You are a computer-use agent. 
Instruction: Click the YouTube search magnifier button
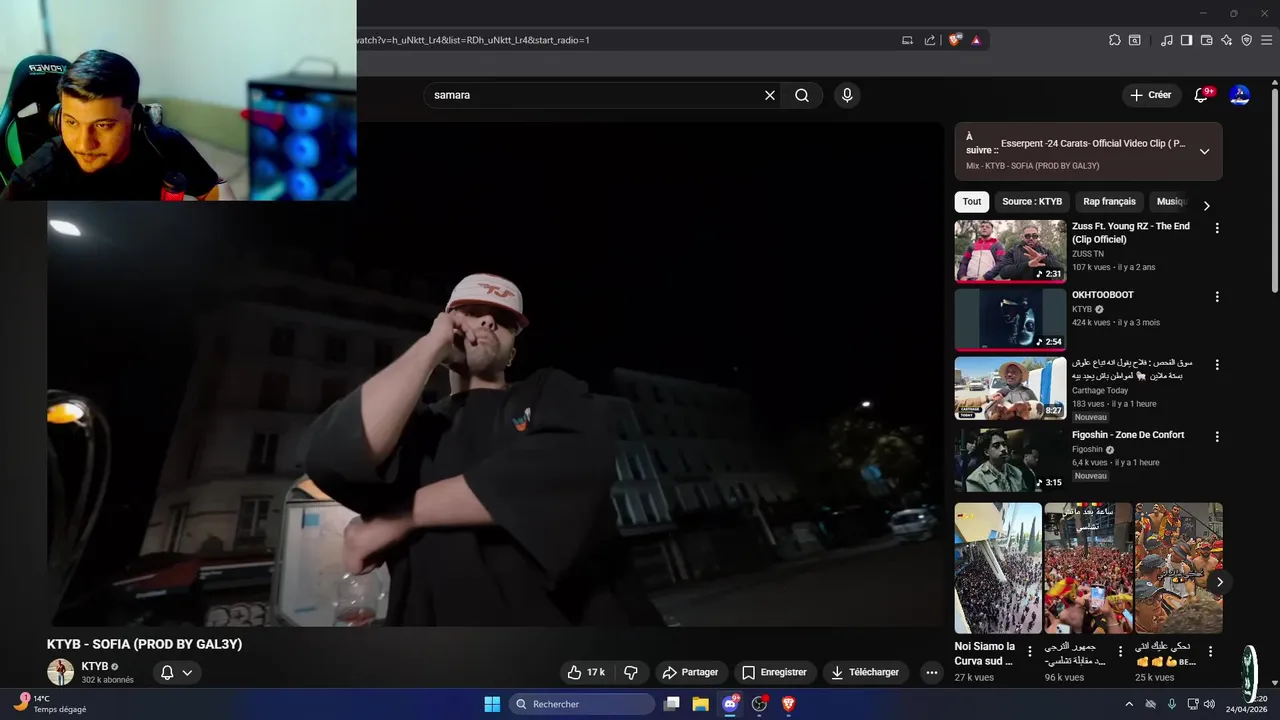coord(802,95)
